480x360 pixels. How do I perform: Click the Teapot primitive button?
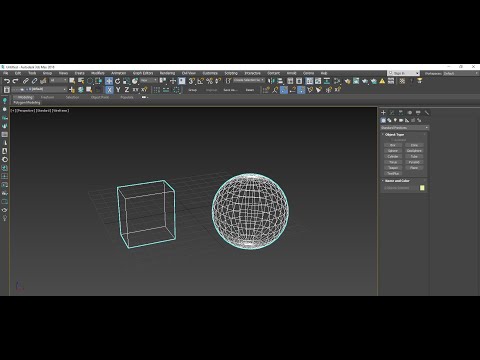393,168
